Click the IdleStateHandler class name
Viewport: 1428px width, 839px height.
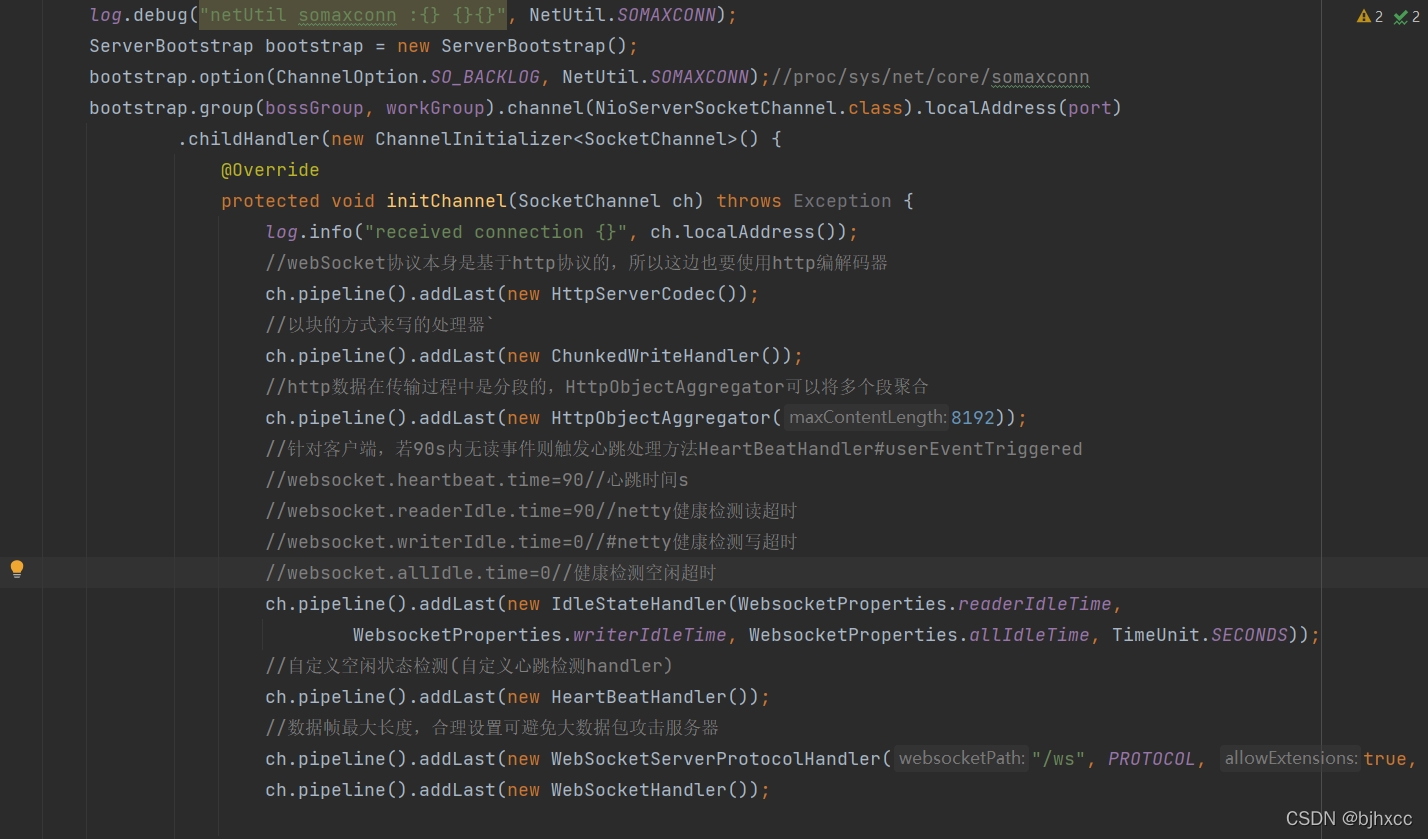[639, 603]
